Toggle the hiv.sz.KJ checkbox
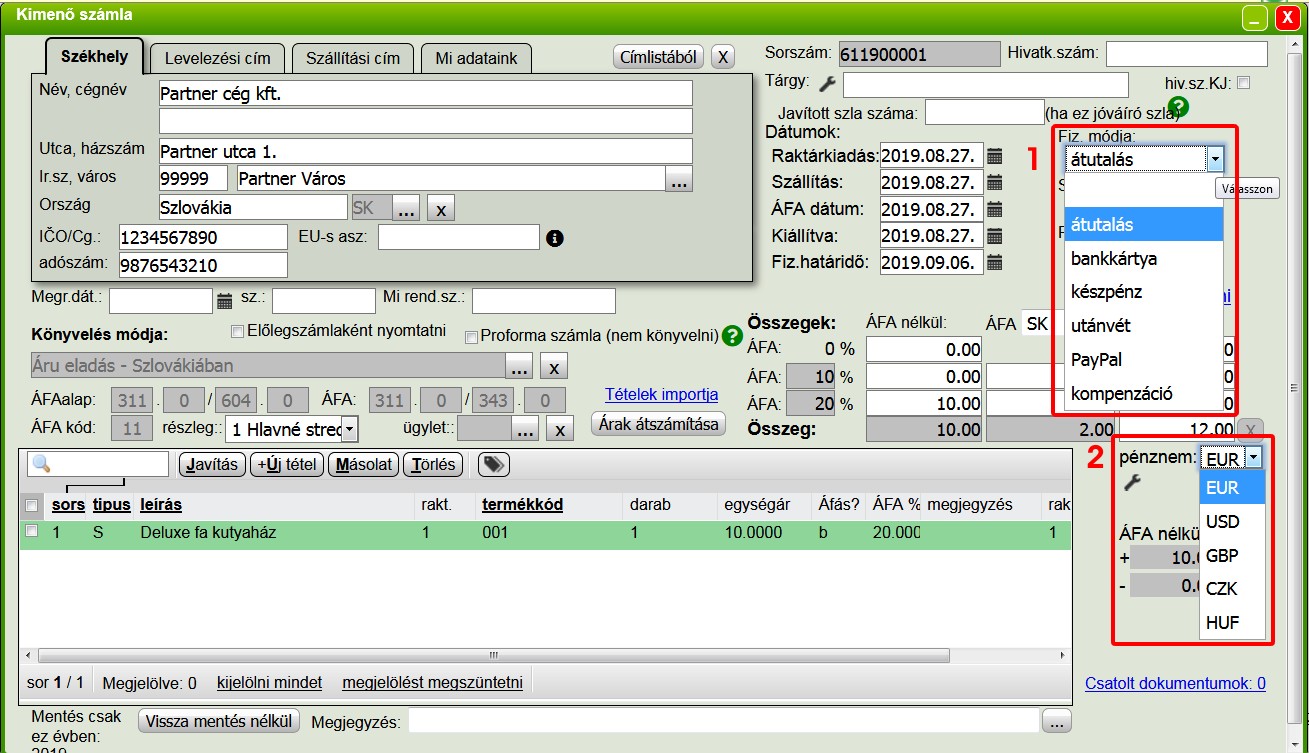The image size is (1309, 753). 1244,83
